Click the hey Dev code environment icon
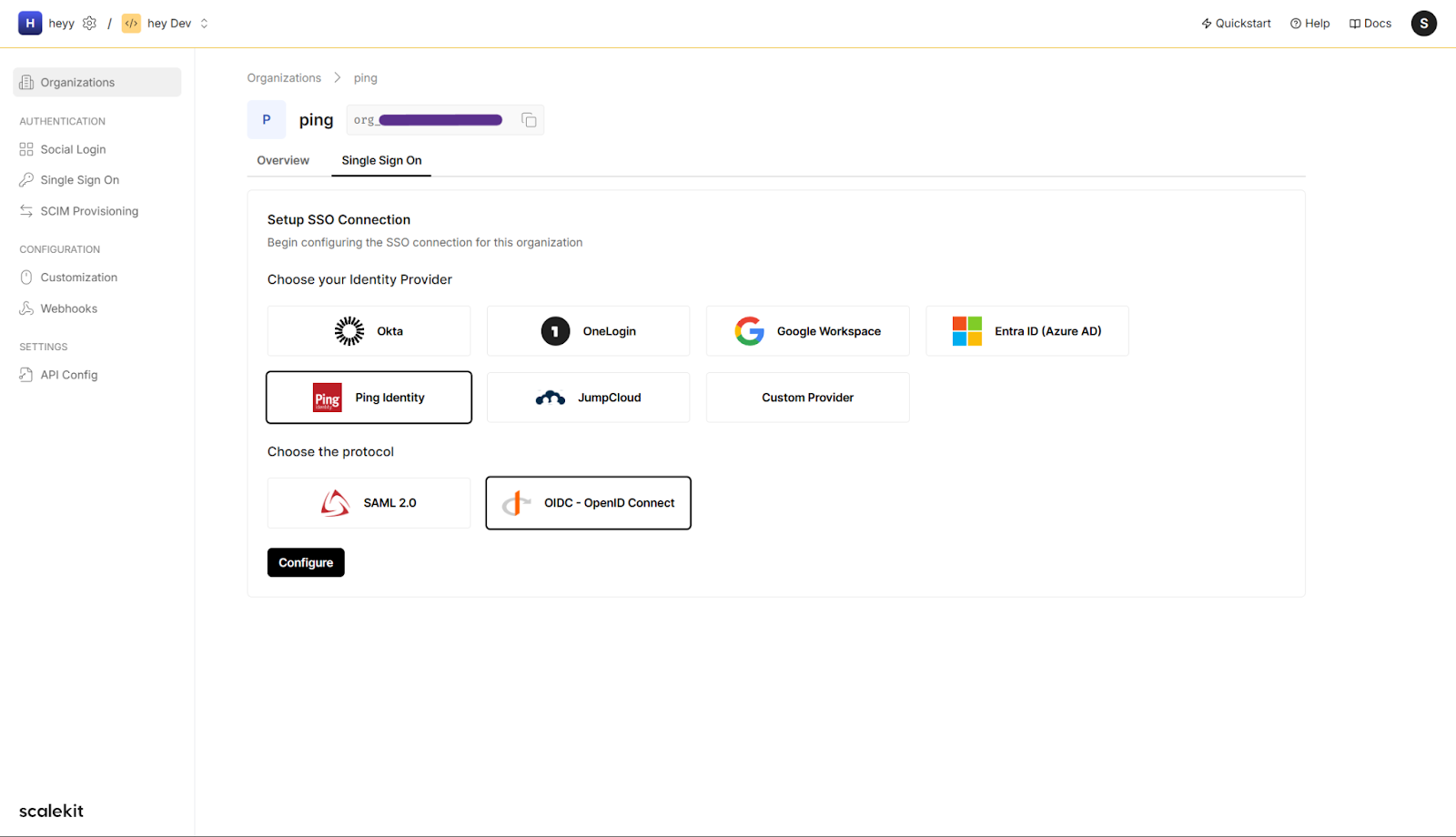1456x837 pixels. (x=131, y=24)
